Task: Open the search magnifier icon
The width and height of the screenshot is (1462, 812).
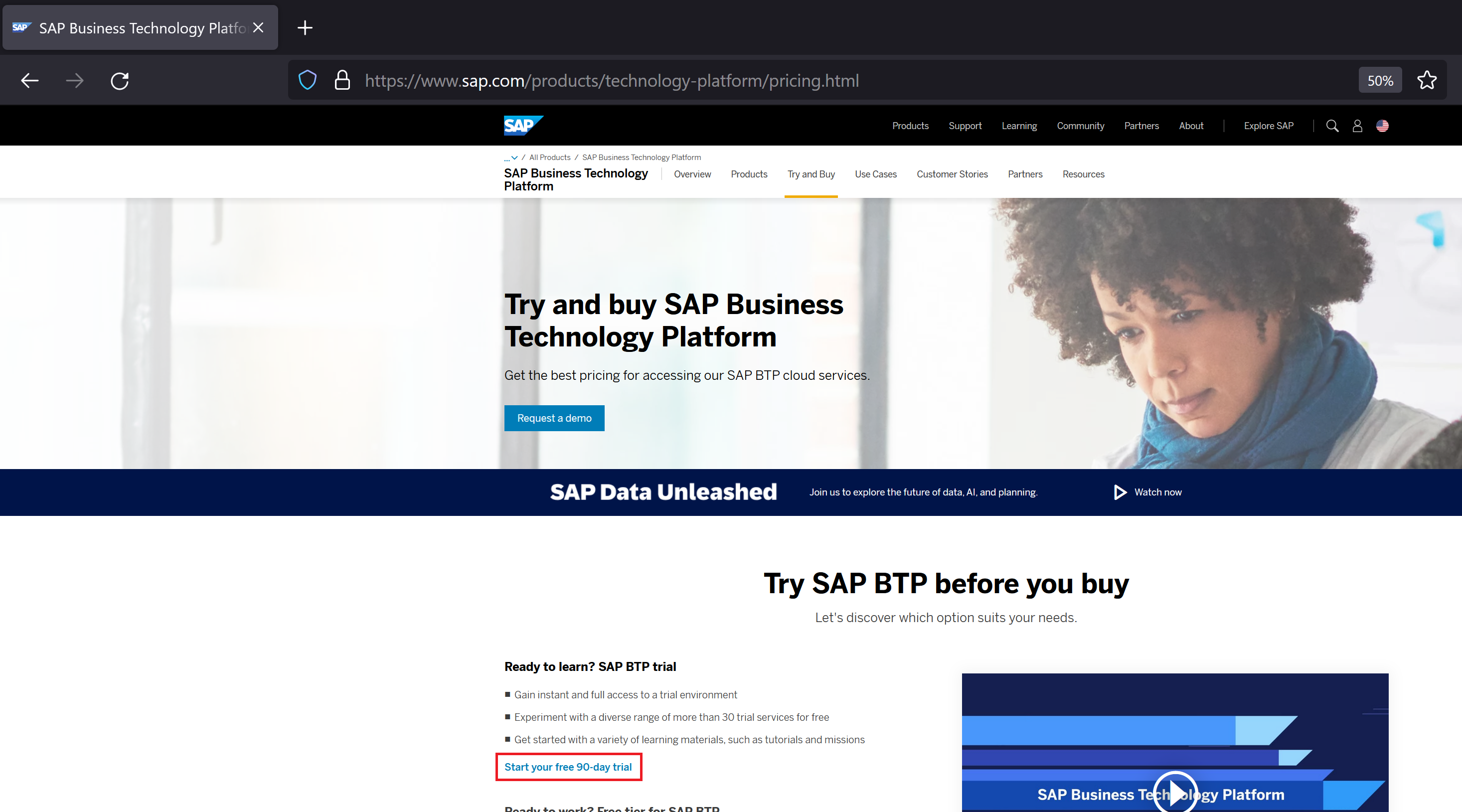Action: [1332, 126]
